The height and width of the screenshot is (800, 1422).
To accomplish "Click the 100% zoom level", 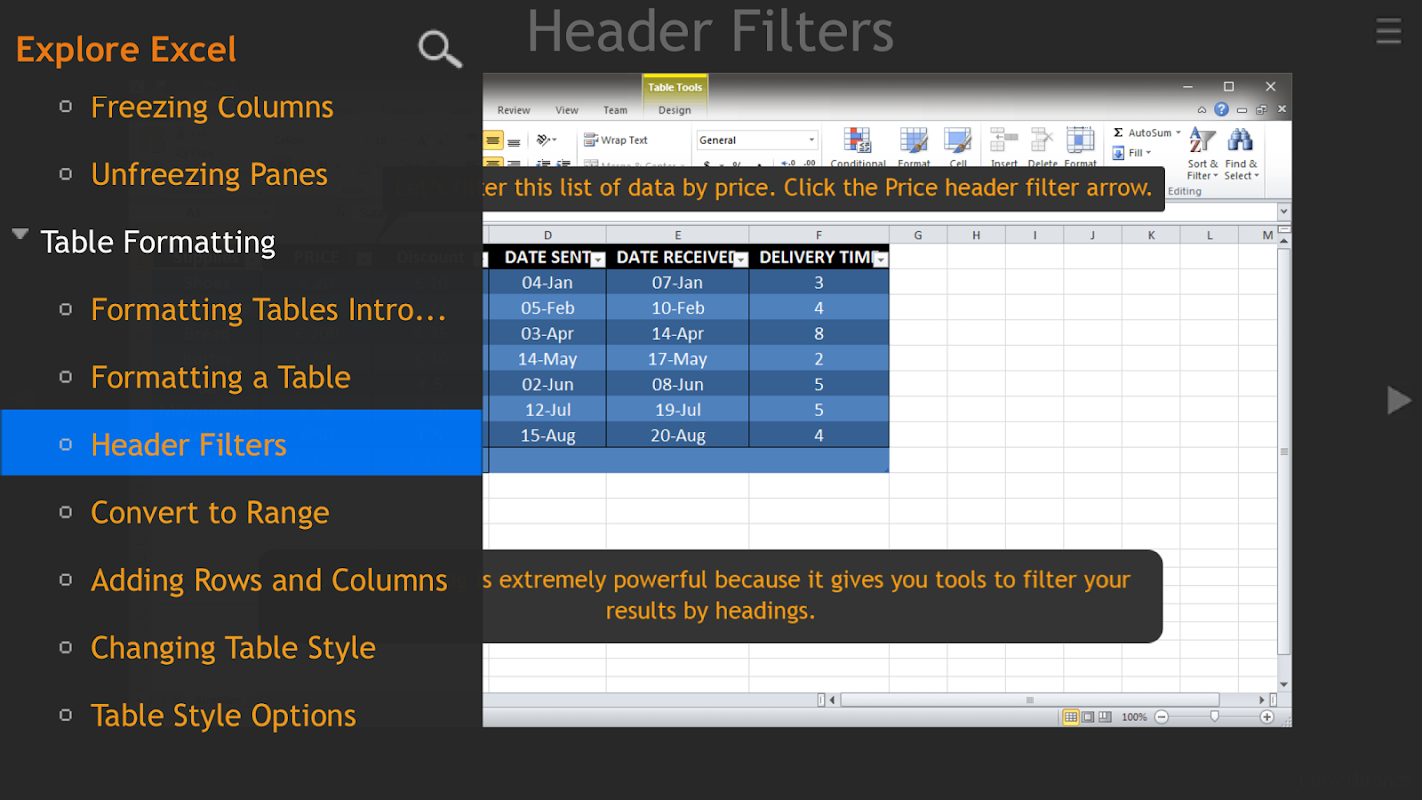I will pos(1134,717).
